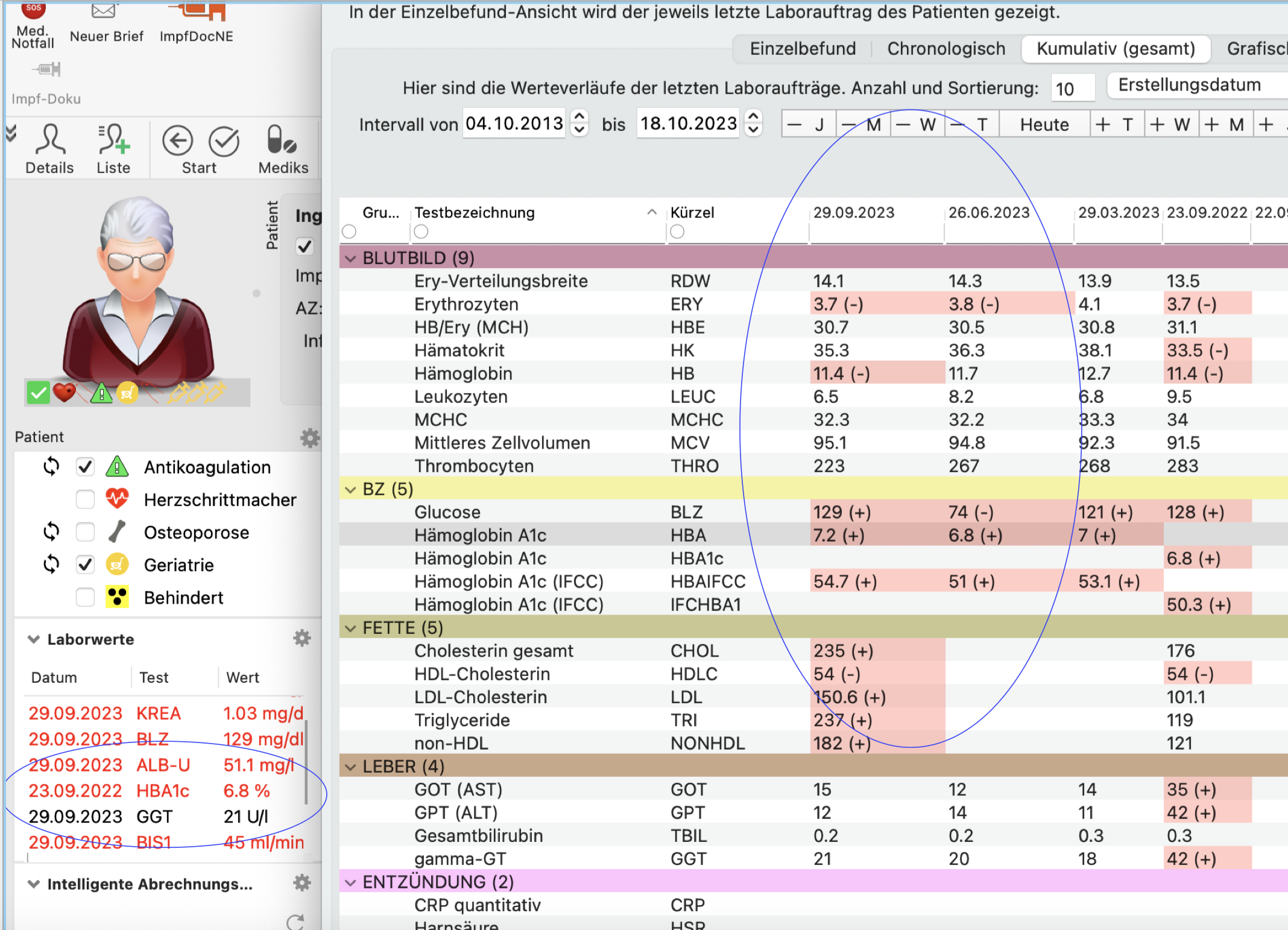Screen dimensions: 1288x930
Task: Open Patient section gear settings
Action: coord(310,438)
